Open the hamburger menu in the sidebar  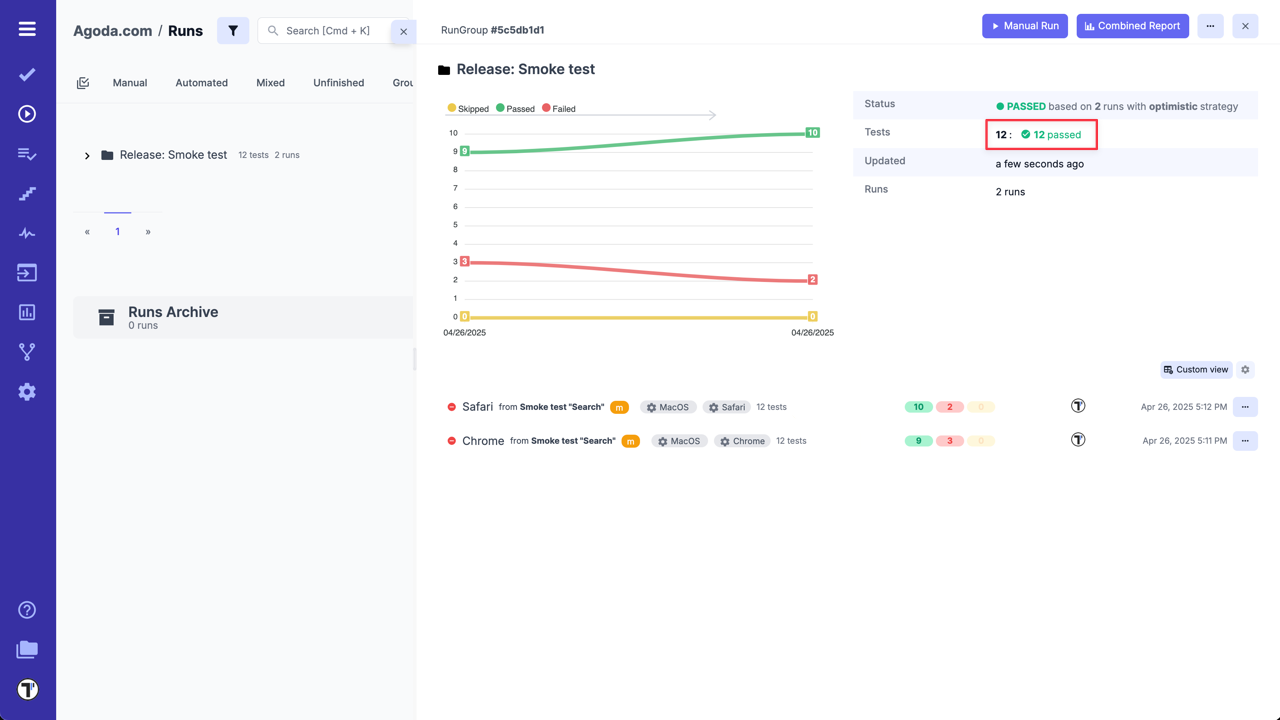point(27,29)
